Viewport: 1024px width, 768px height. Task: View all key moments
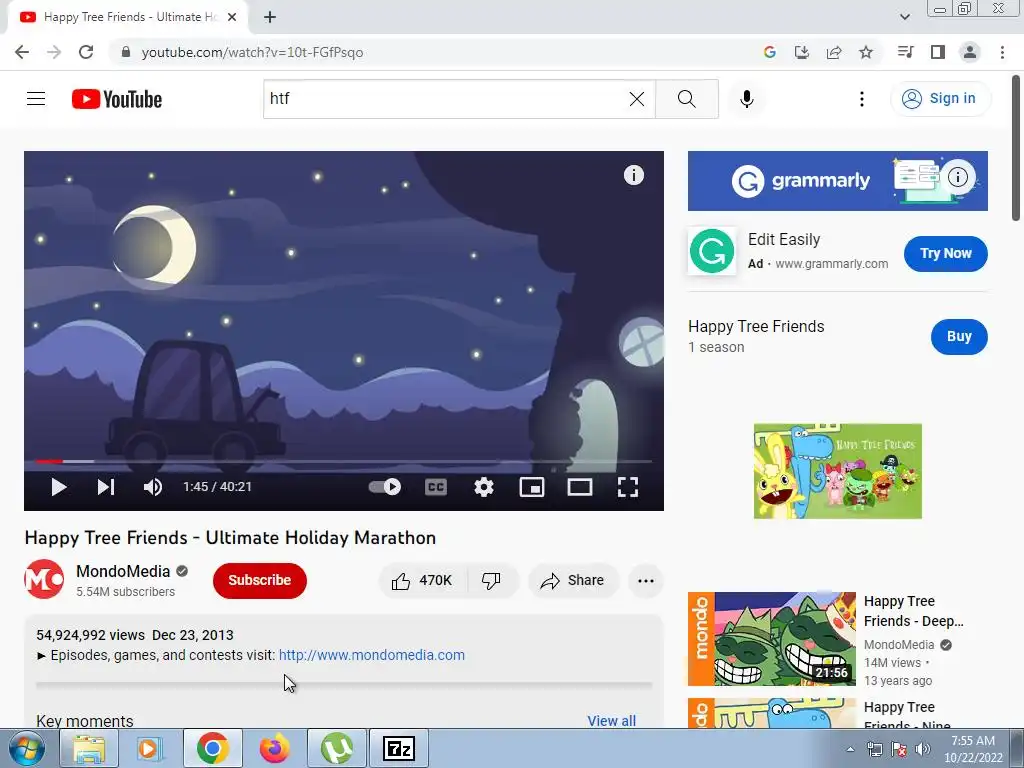[611, 720]
